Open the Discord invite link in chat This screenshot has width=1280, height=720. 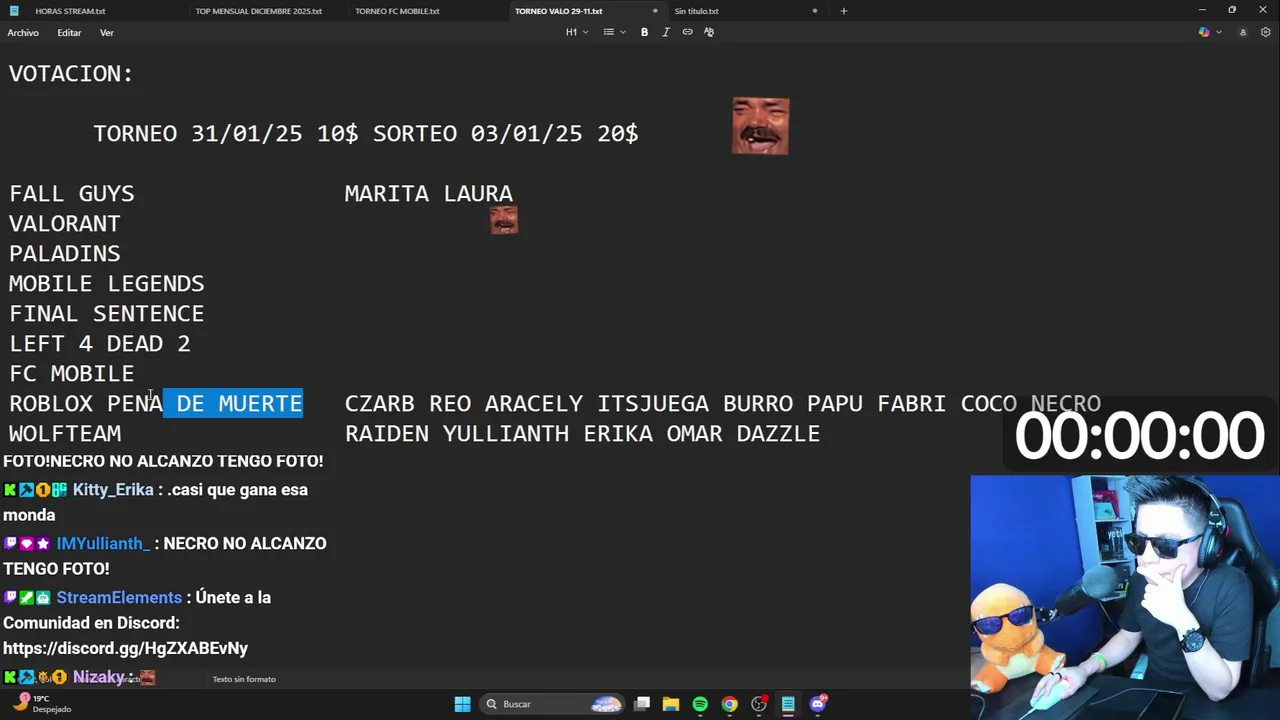[125, 648]
